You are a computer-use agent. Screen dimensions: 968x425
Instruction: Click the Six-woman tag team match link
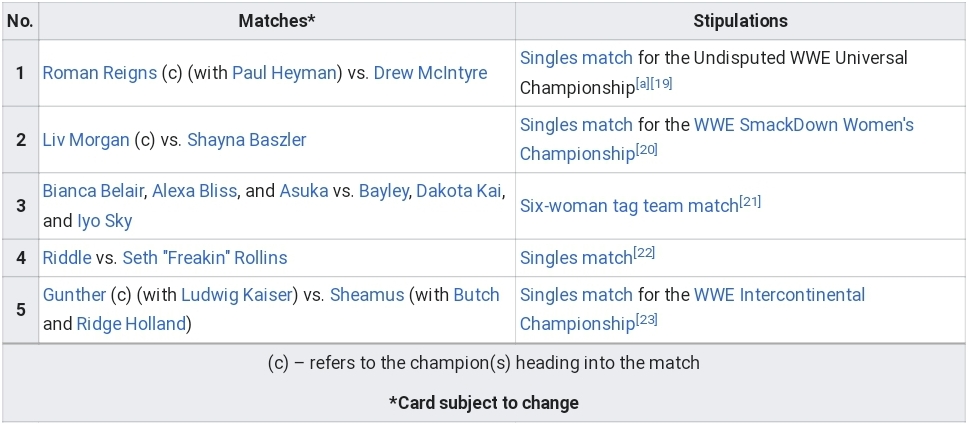(629, 206)
